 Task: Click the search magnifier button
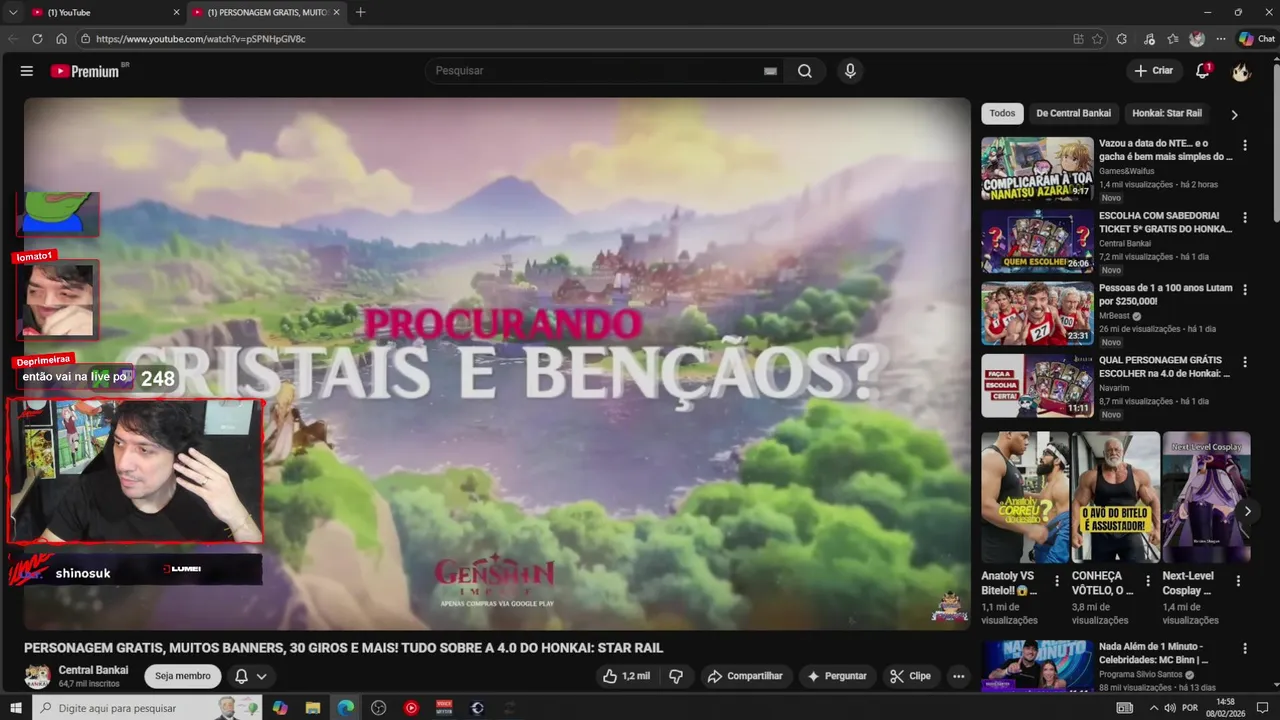coord(805,71)
